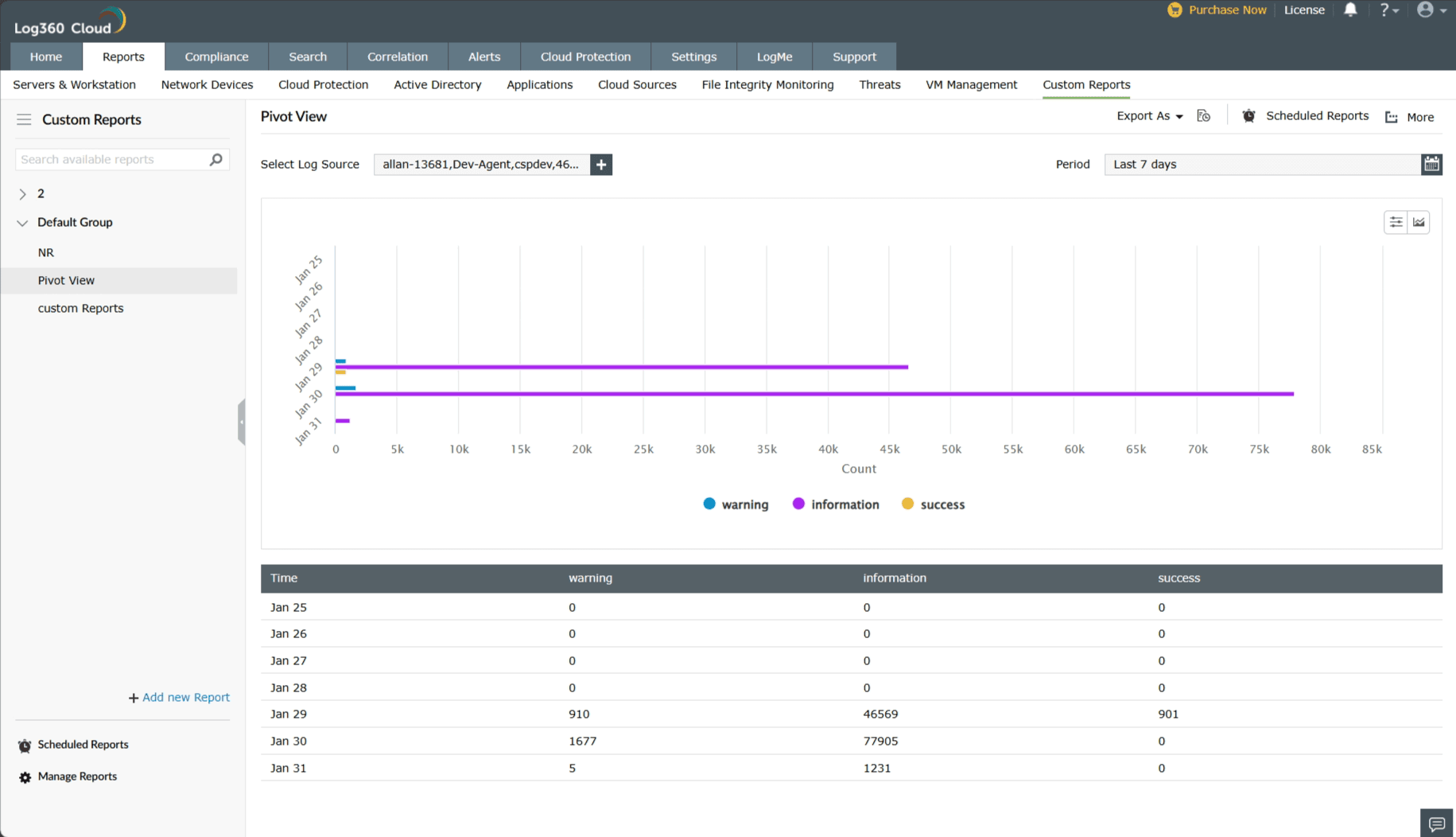Toggle the success series in chart legend
Image resolution: width=1456 pixels, height=837 pixels.
coord(933,504)
